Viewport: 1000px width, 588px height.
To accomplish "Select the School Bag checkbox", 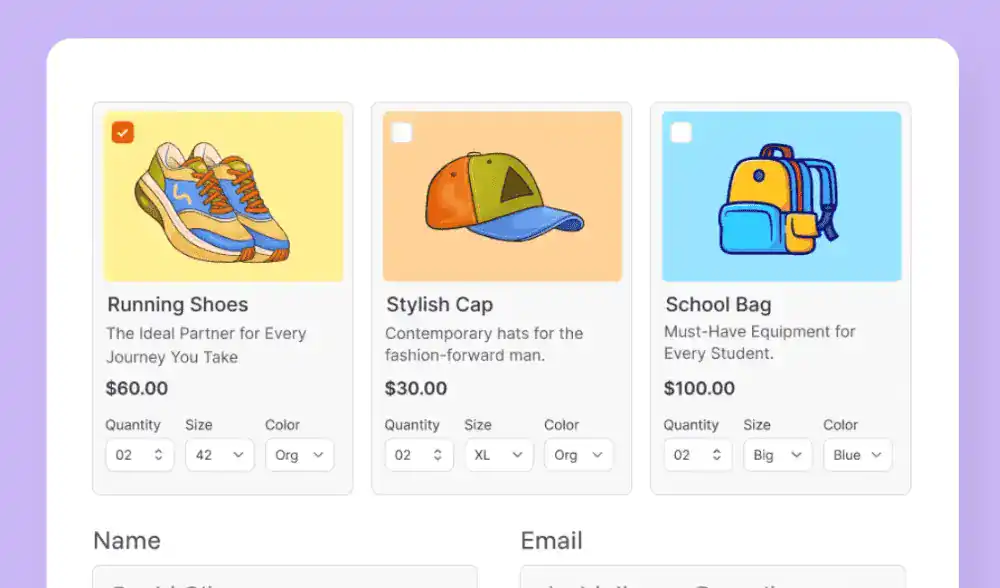I will [x=681, y=132].
